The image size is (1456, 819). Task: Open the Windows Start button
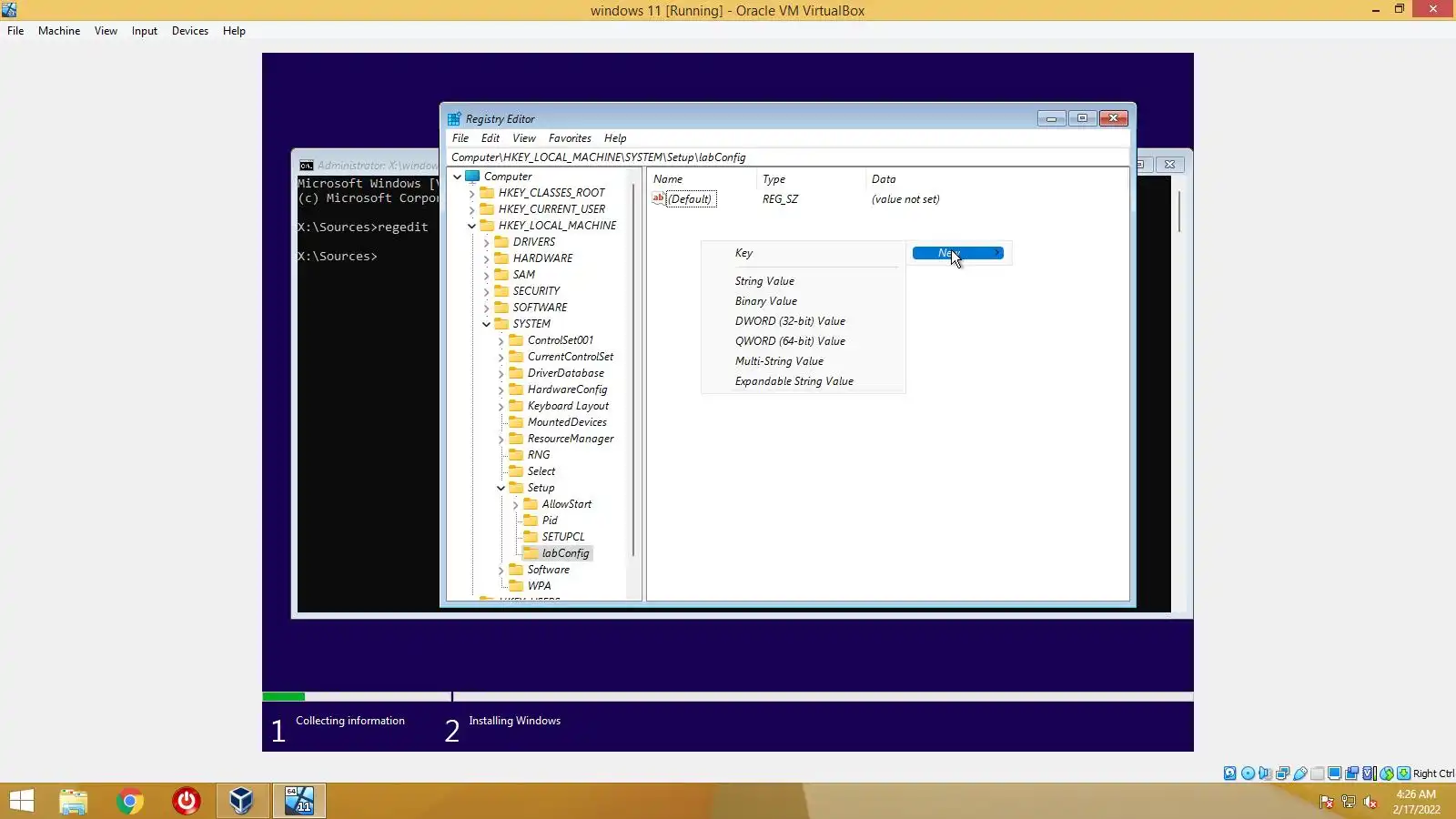click(21, 801)
